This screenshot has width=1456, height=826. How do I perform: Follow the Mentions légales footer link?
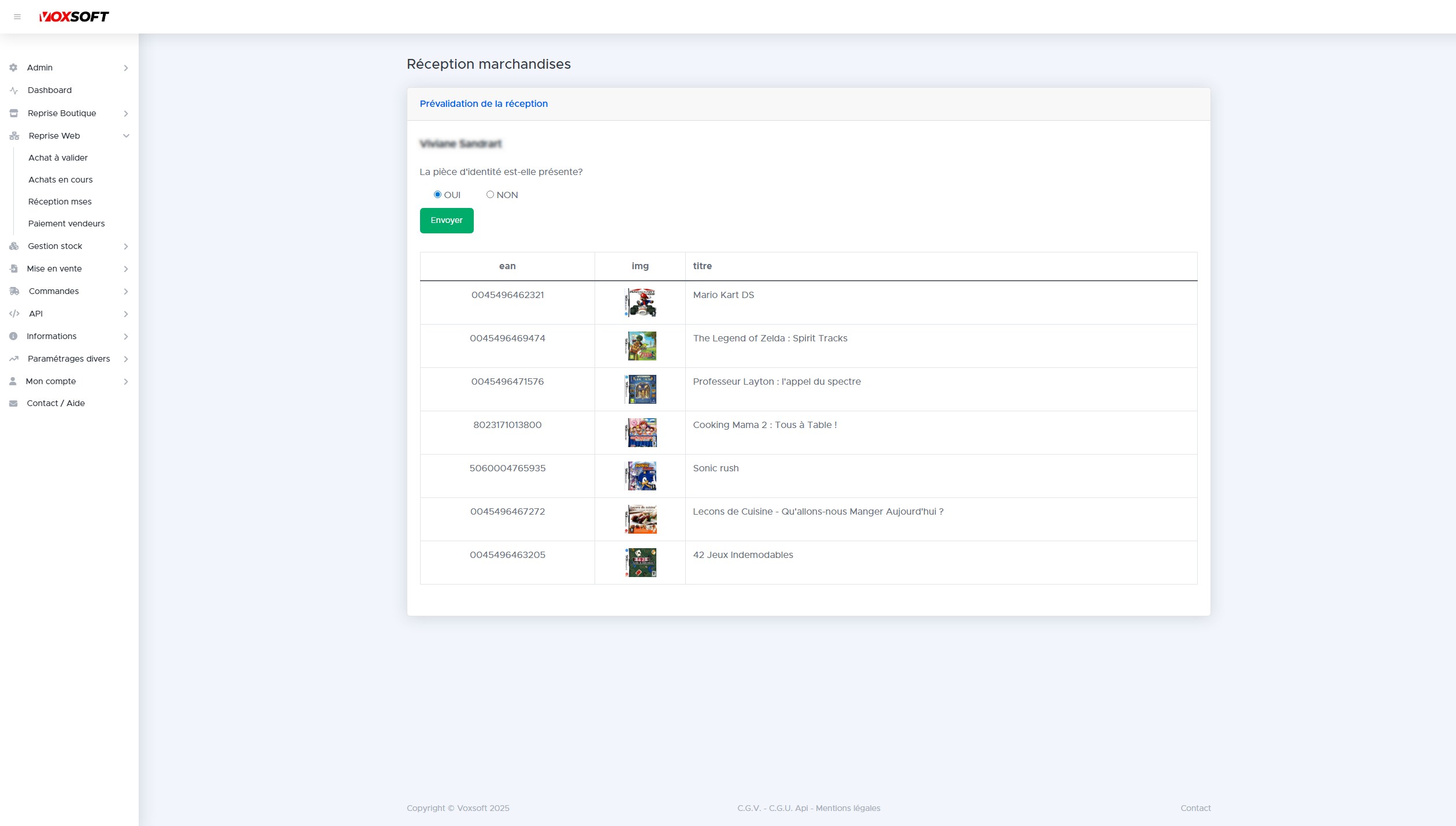[x=848, y=808]
